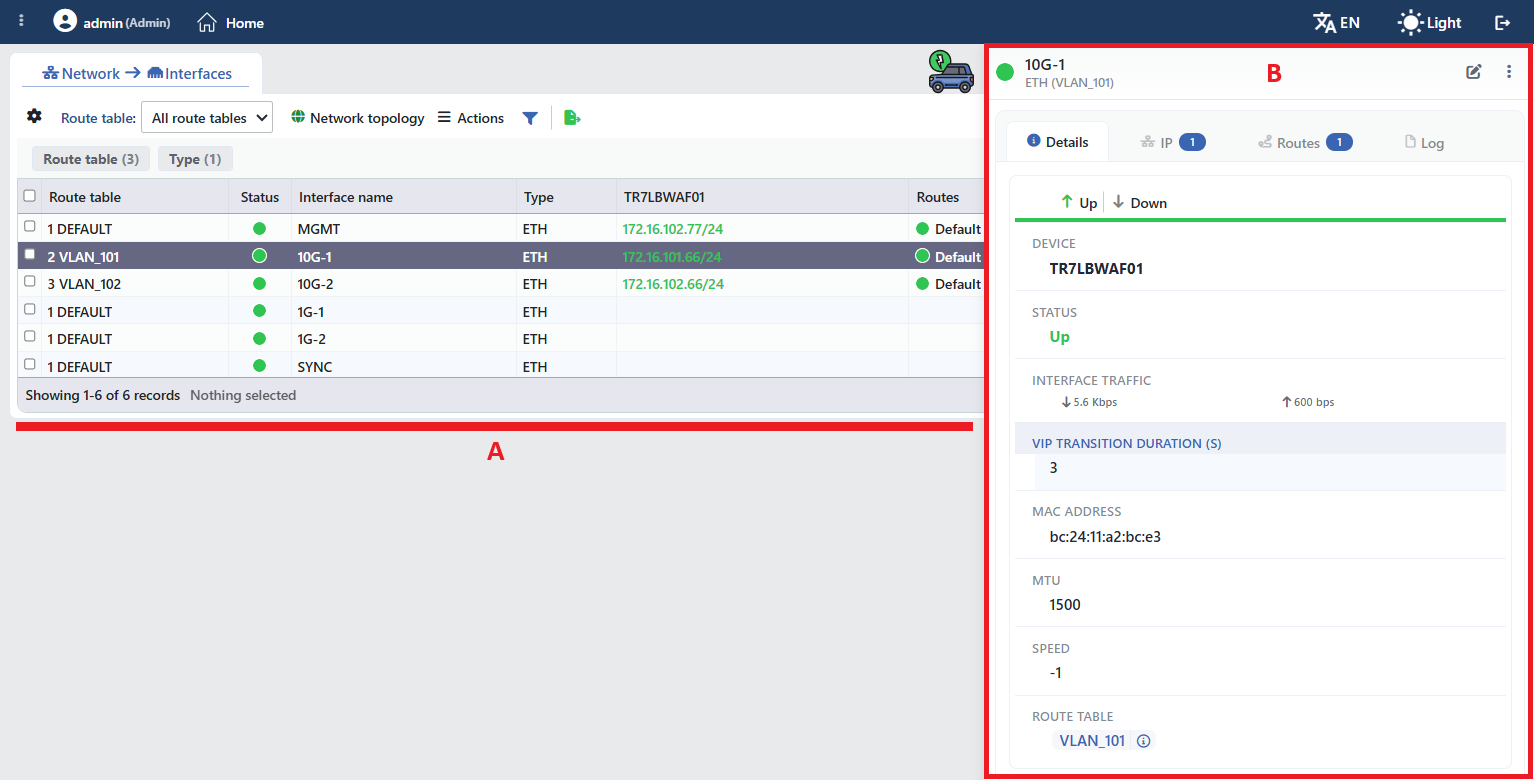This screenshot has height=780, width=1534.
Task: Check the 10G-2 row checkbox
Action: (x=30, y=282)
